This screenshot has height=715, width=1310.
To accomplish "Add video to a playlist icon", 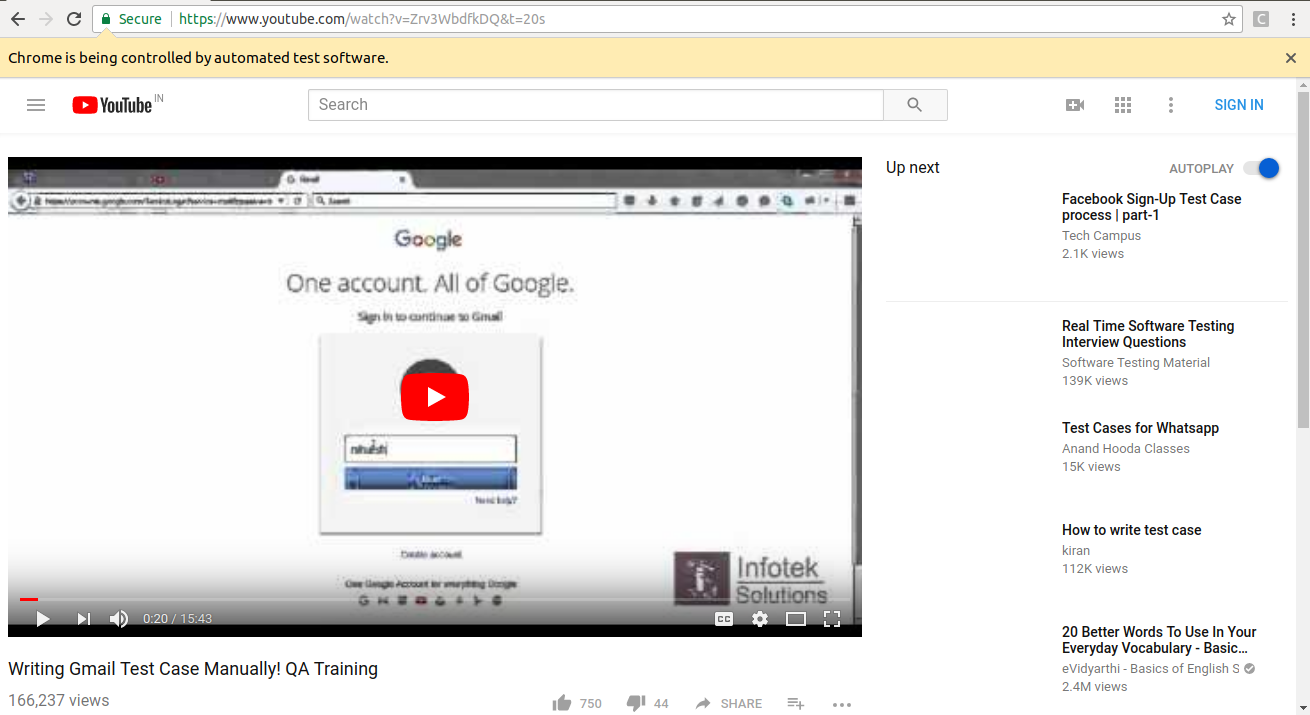I will (x=796, y=703).
